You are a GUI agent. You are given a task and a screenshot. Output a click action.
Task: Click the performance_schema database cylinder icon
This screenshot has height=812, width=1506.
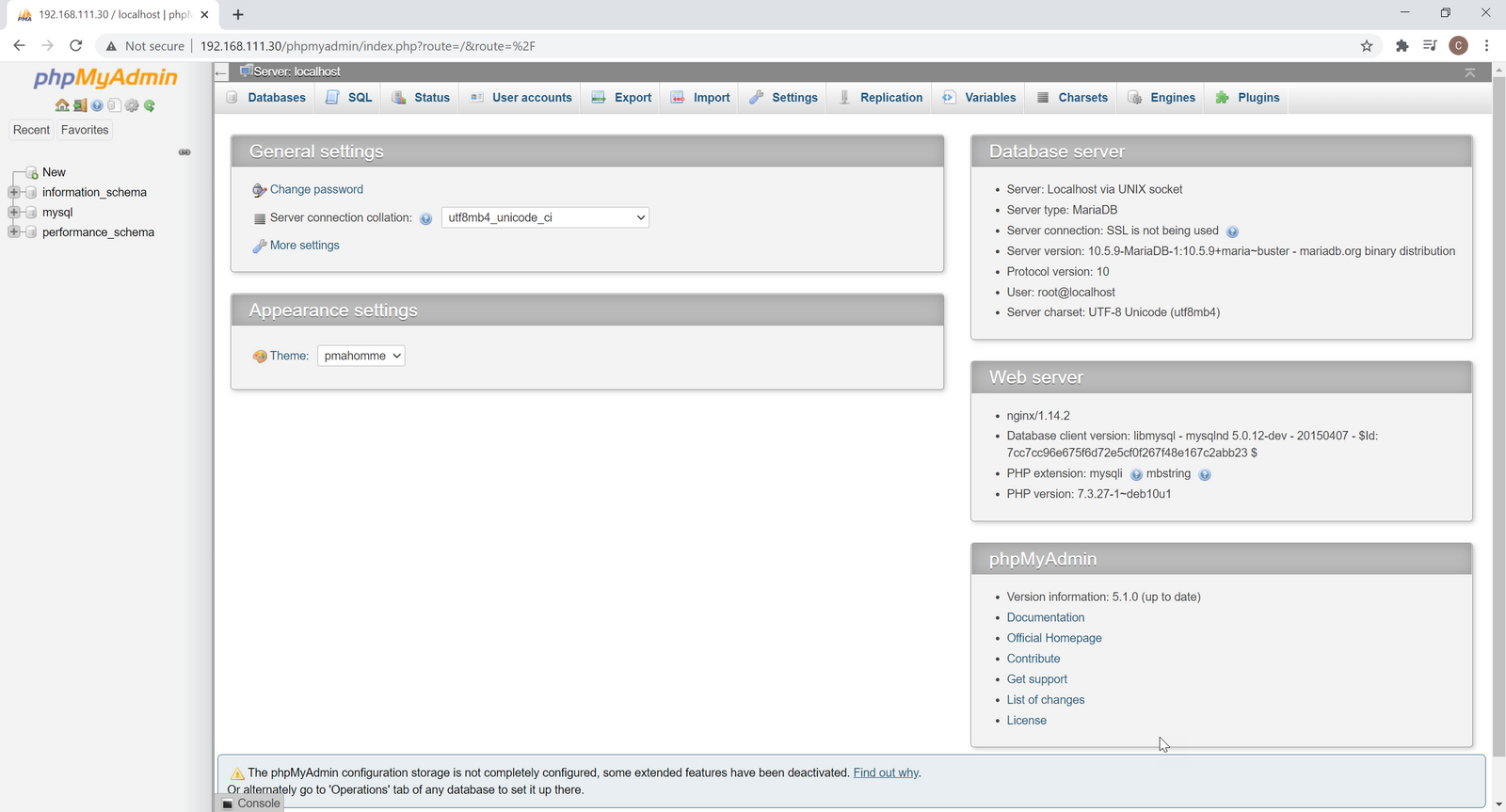(x=32, y=232)
